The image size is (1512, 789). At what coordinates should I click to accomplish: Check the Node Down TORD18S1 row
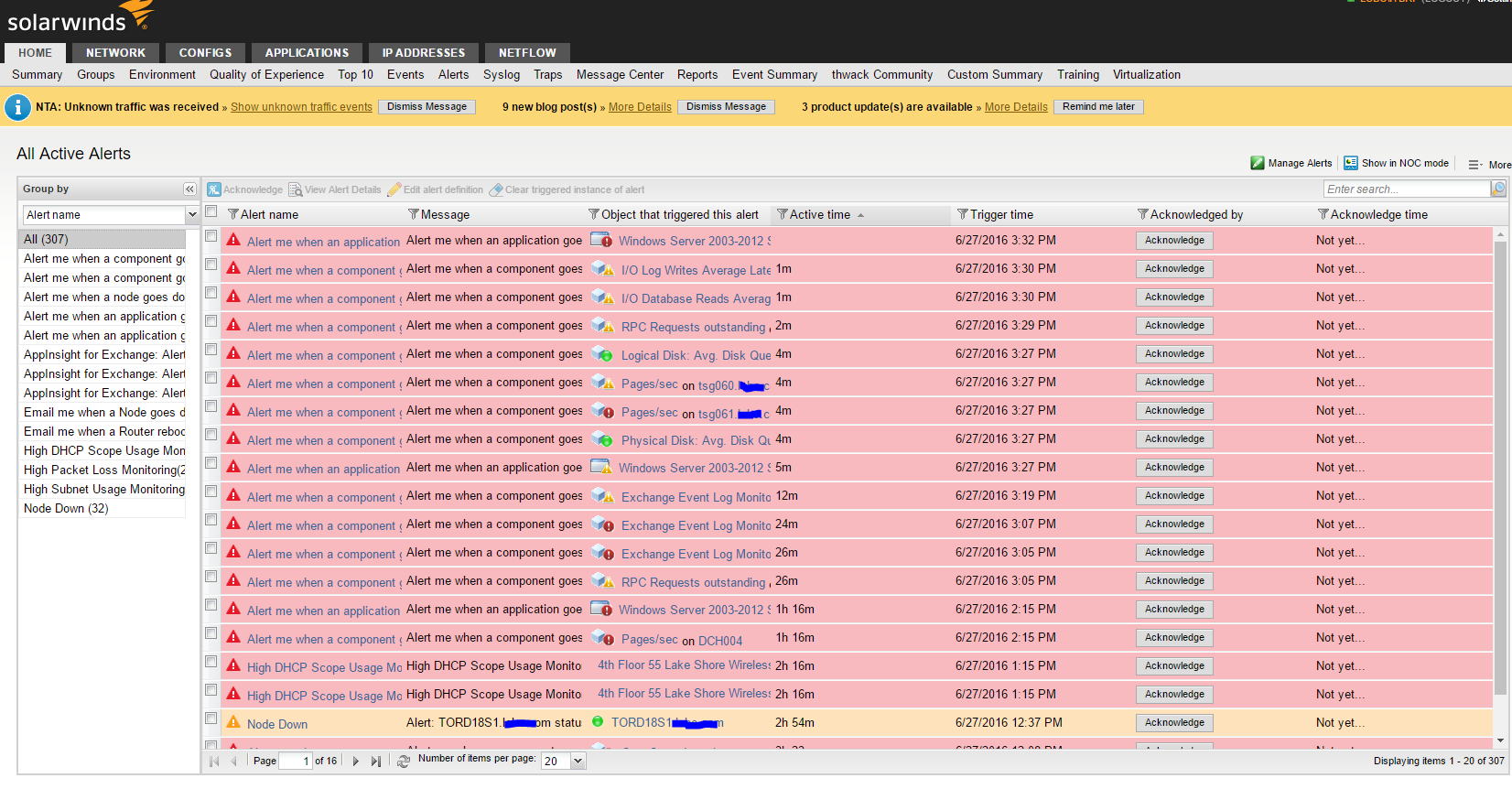[211, 719]
